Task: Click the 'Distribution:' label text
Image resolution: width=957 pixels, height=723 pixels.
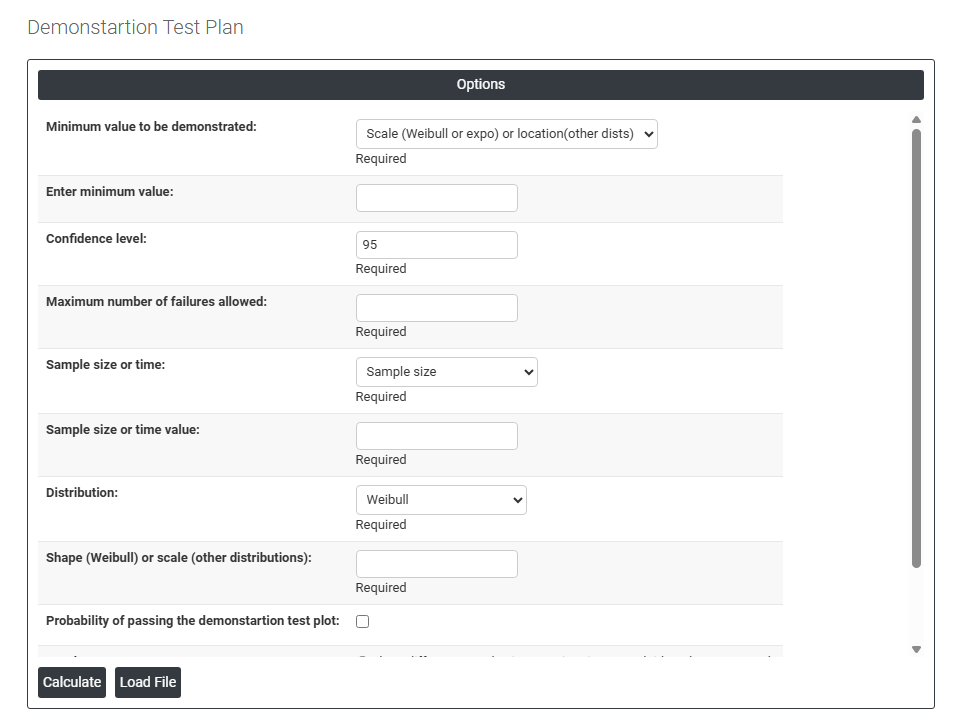Action: point(82,493)
